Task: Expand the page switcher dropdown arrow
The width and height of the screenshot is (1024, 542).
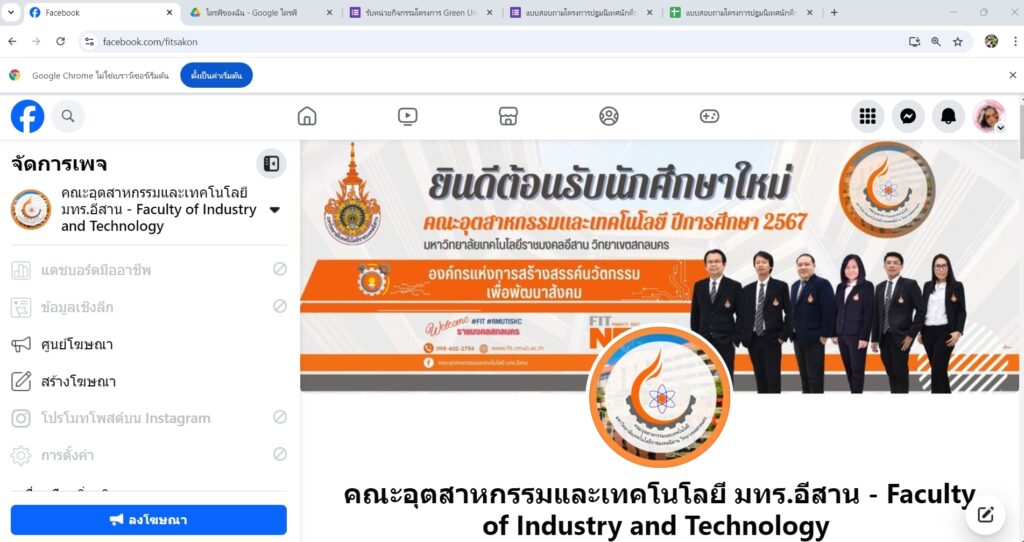Action: pyautogui.click(x=275, y=210)
